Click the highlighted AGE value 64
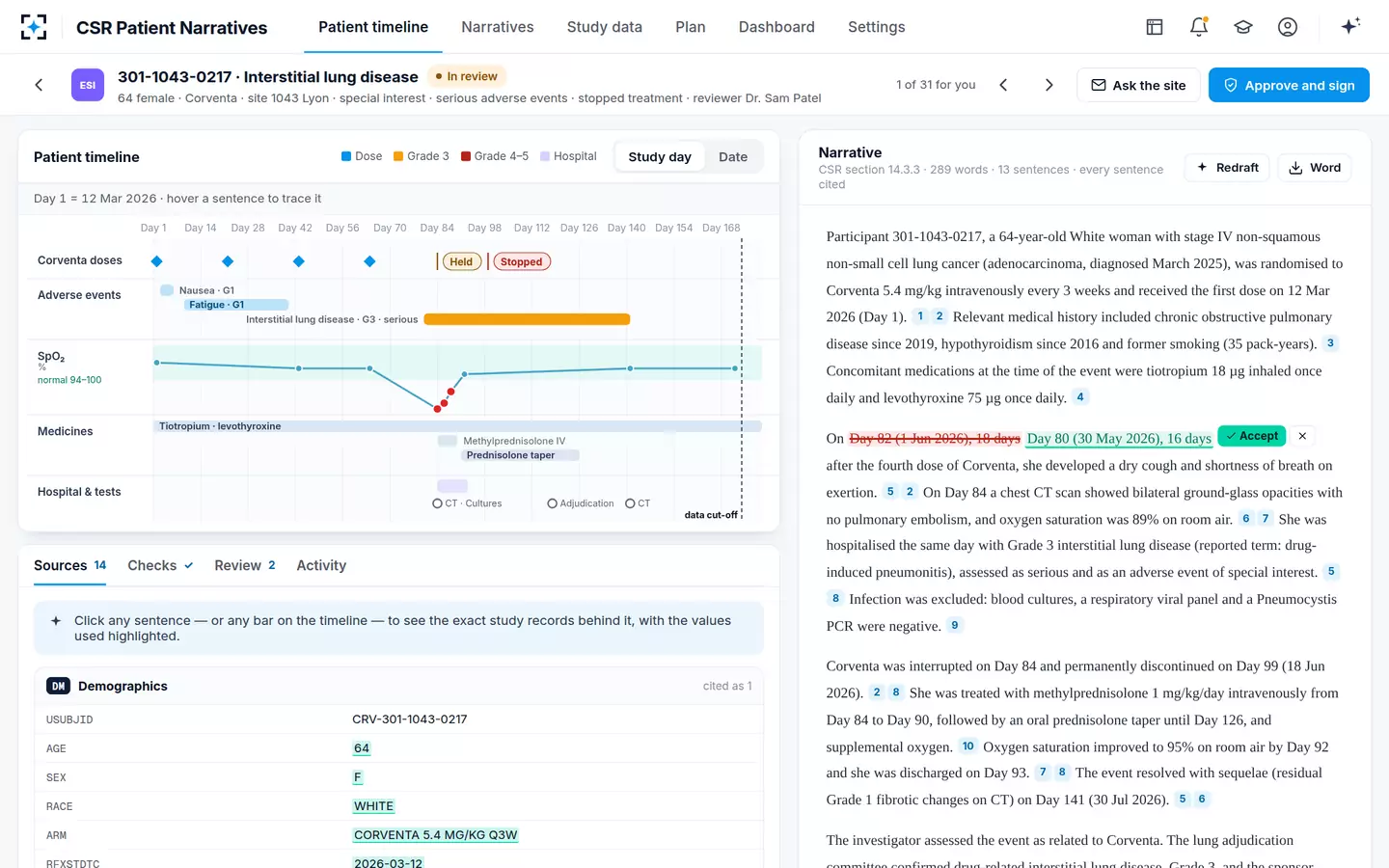This screenshot has width=1389, height=868. click(362, 748)
